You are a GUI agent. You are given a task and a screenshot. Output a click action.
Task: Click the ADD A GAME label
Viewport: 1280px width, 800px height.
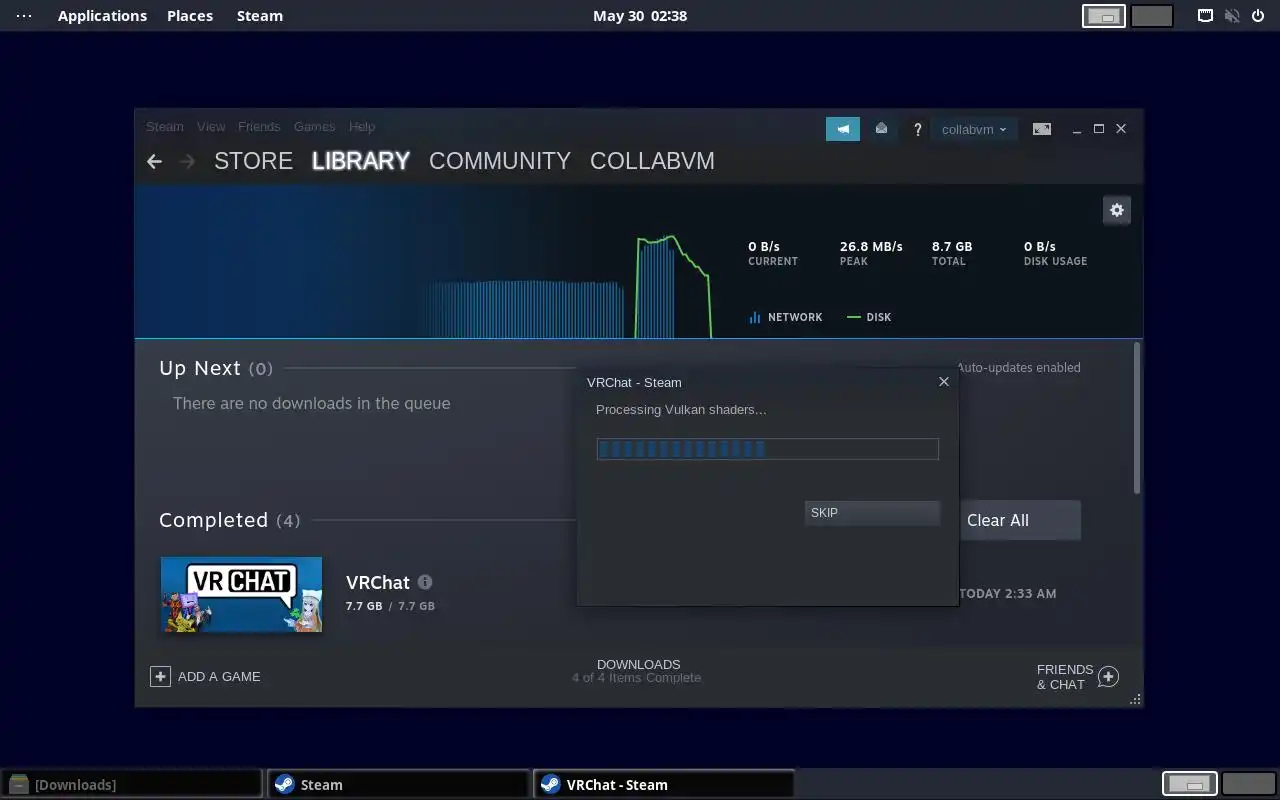click(x=219, y=677)
